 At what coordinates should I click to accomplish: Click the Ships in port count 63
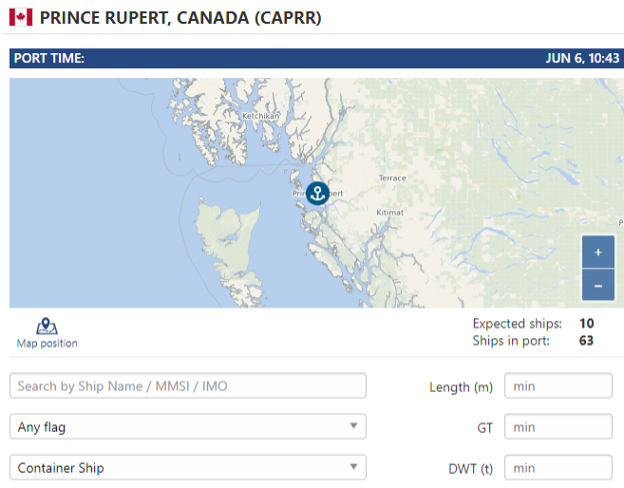(x=586, y=341)
